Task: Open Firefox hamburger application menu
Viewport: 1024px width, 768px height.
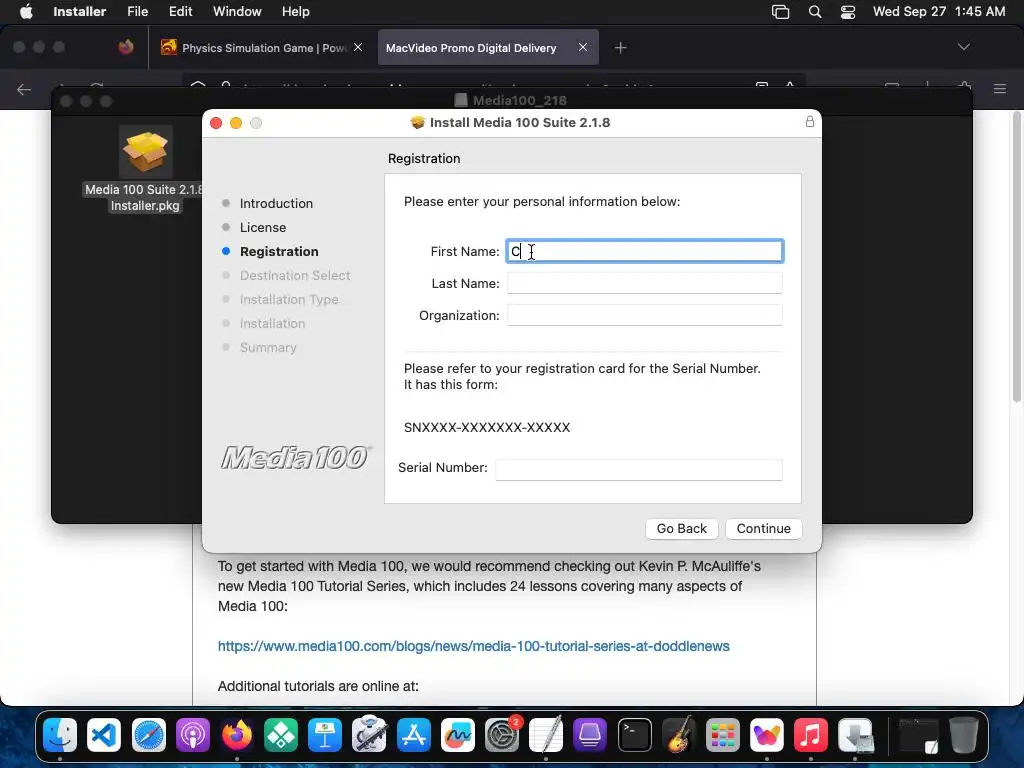Action: 999,89
